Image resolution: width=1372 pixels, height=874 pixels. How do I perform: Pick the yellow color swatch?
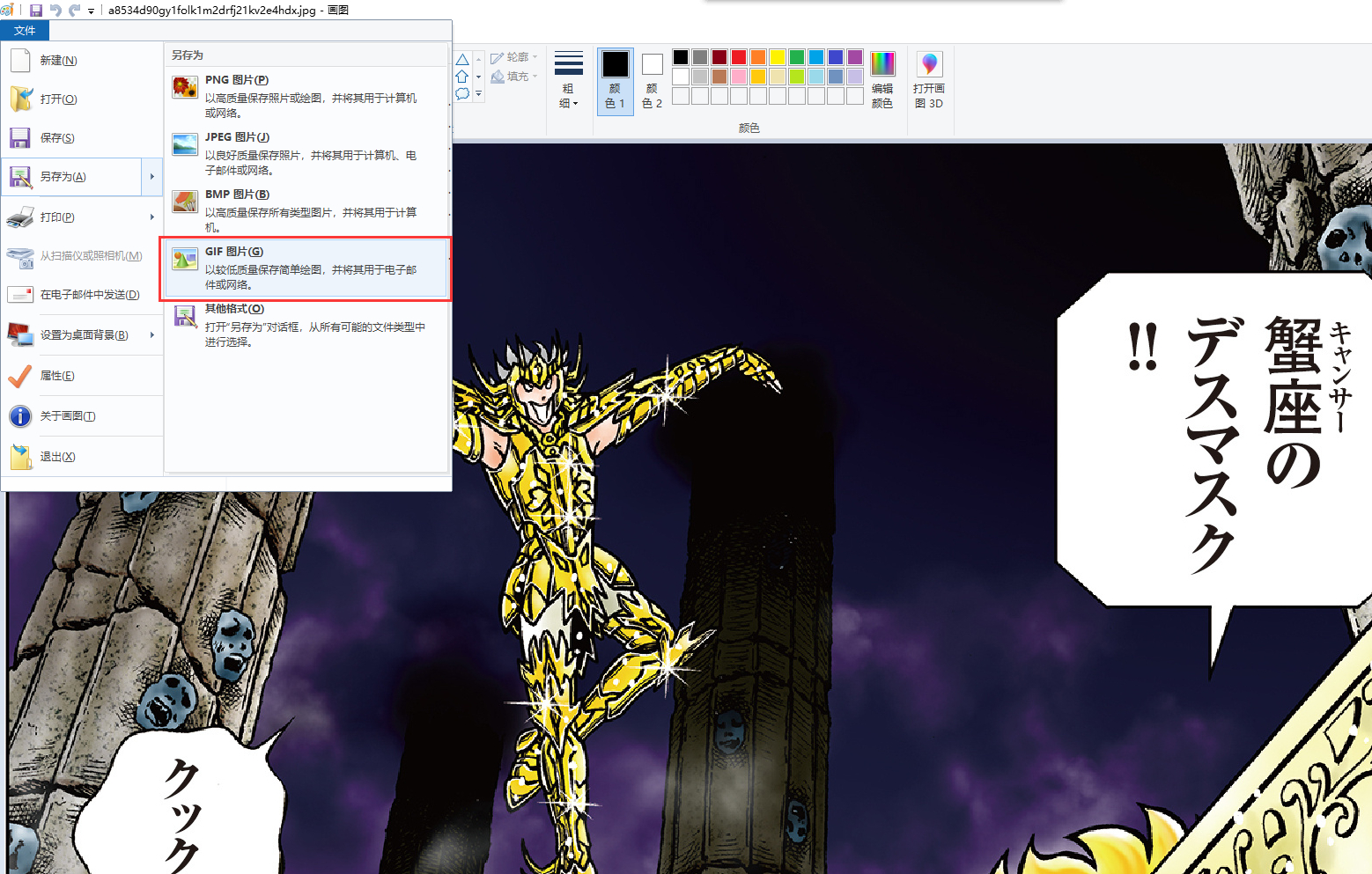[778, 57]
